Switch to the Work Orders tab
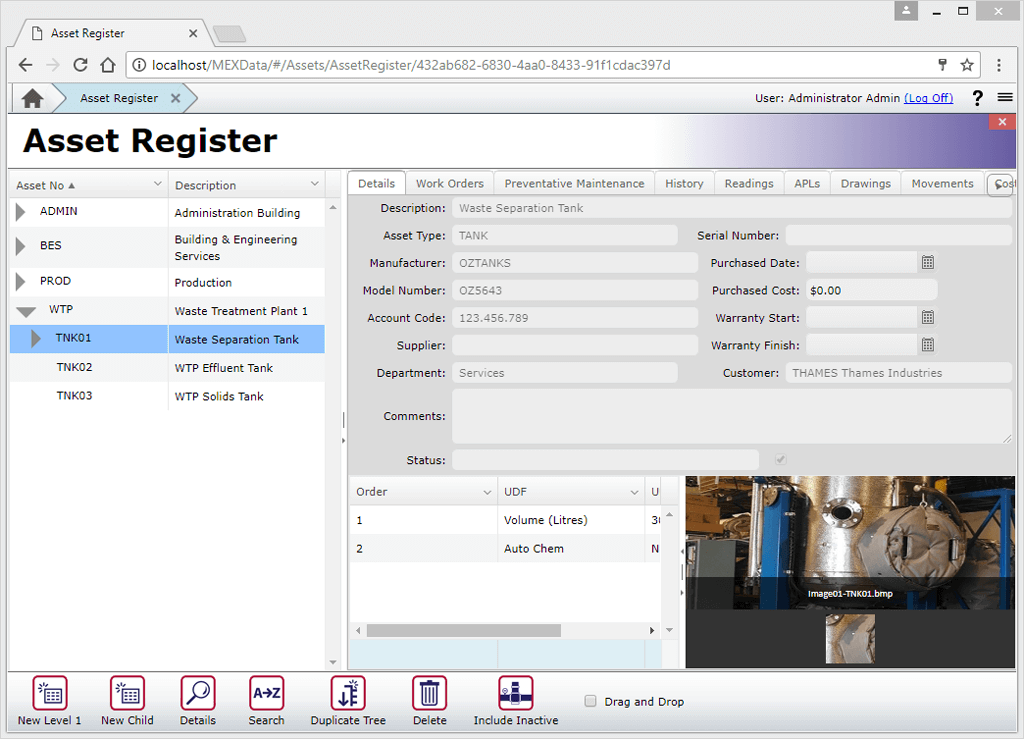 pyautogui.click(x=449, y=183)
